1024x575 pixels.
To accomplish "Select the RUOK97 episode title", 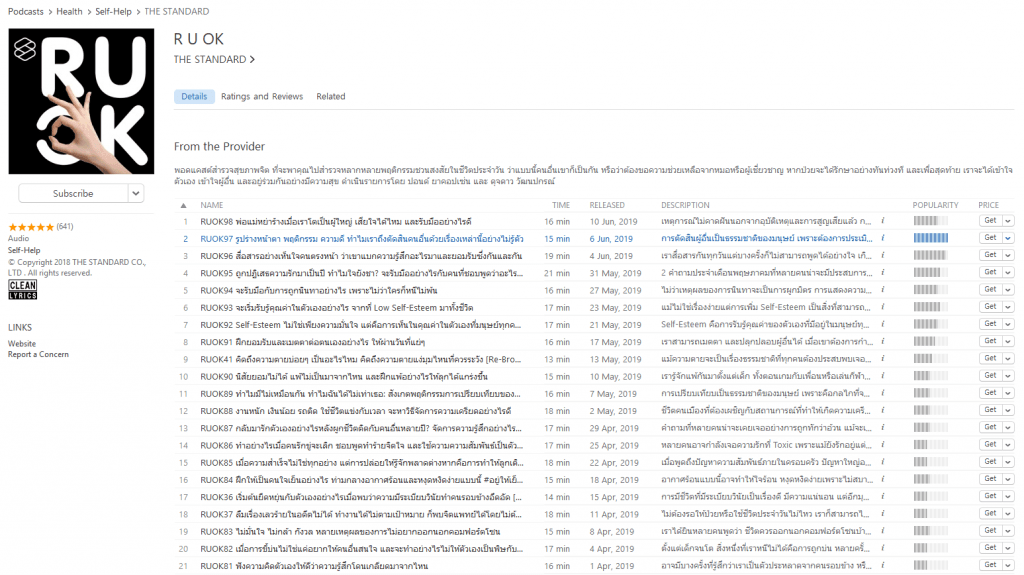I will tap(361, 238).
